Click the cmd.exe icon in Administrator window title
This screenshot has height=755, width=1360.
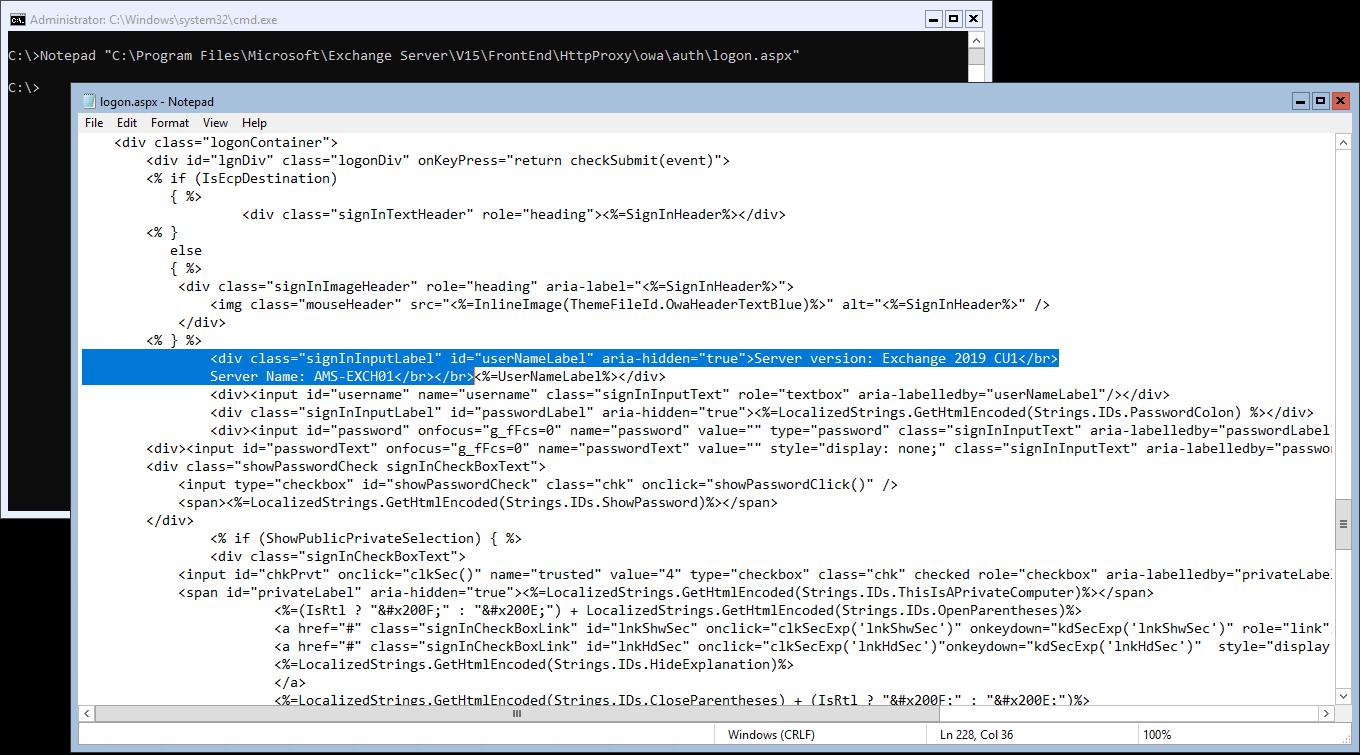point(16,19)
